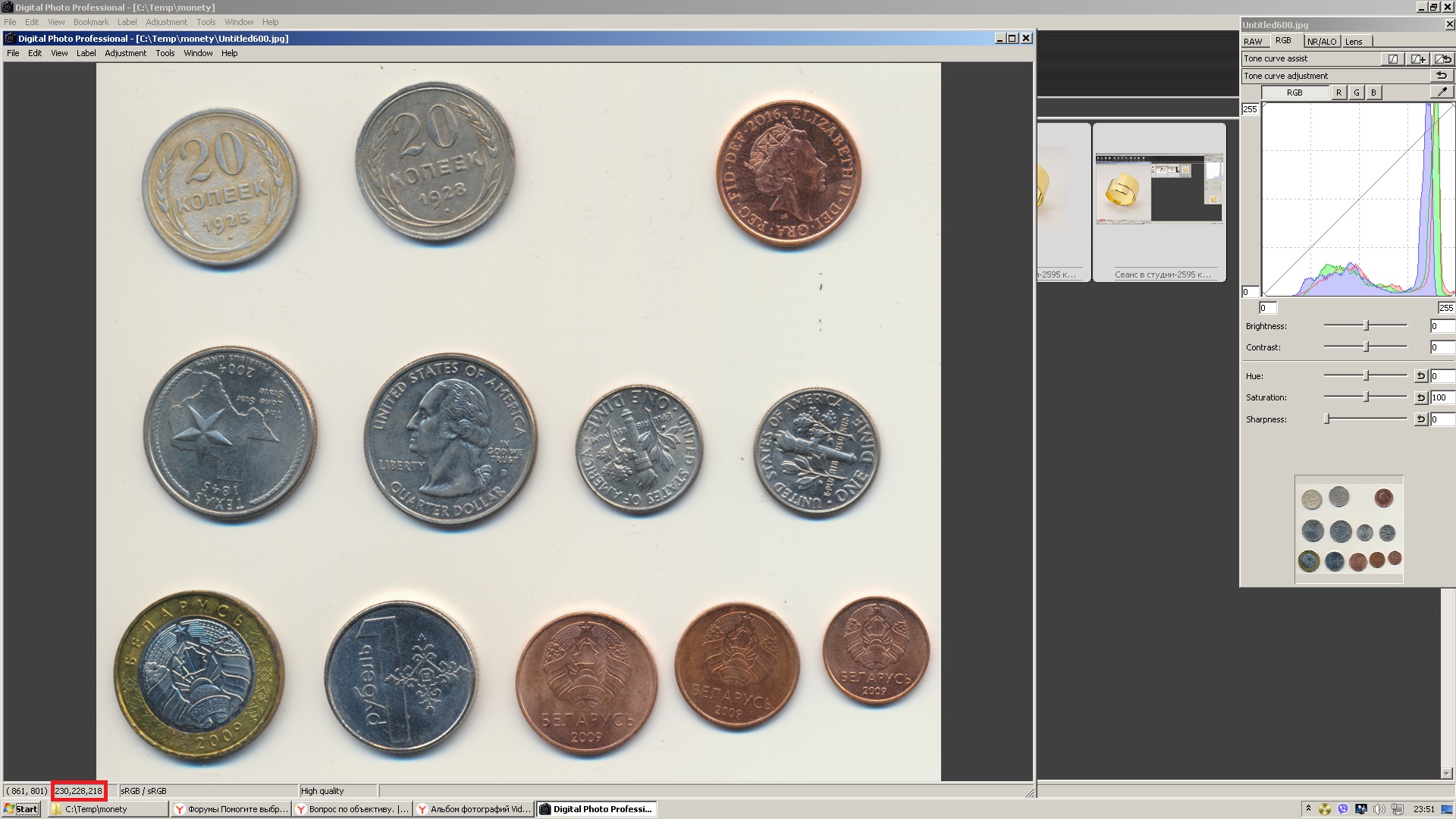The image size is (1456, 819).
Task: Reset the Saturation value
Action: click(1421, 397)
